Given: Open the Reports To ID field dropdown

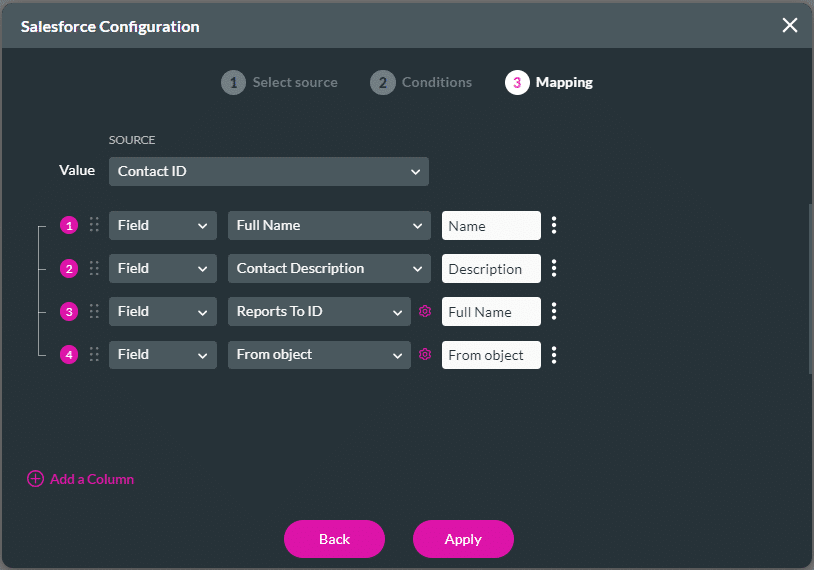Looking at the screenshot, I should pyautogui.click(x=319, y=311).
